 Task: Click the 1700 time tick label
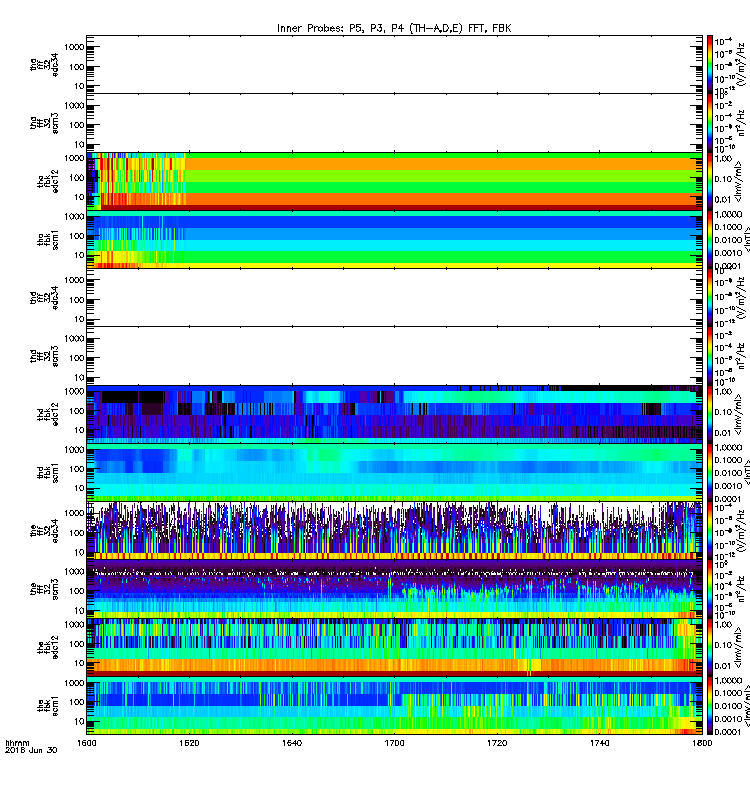(394, 743)
